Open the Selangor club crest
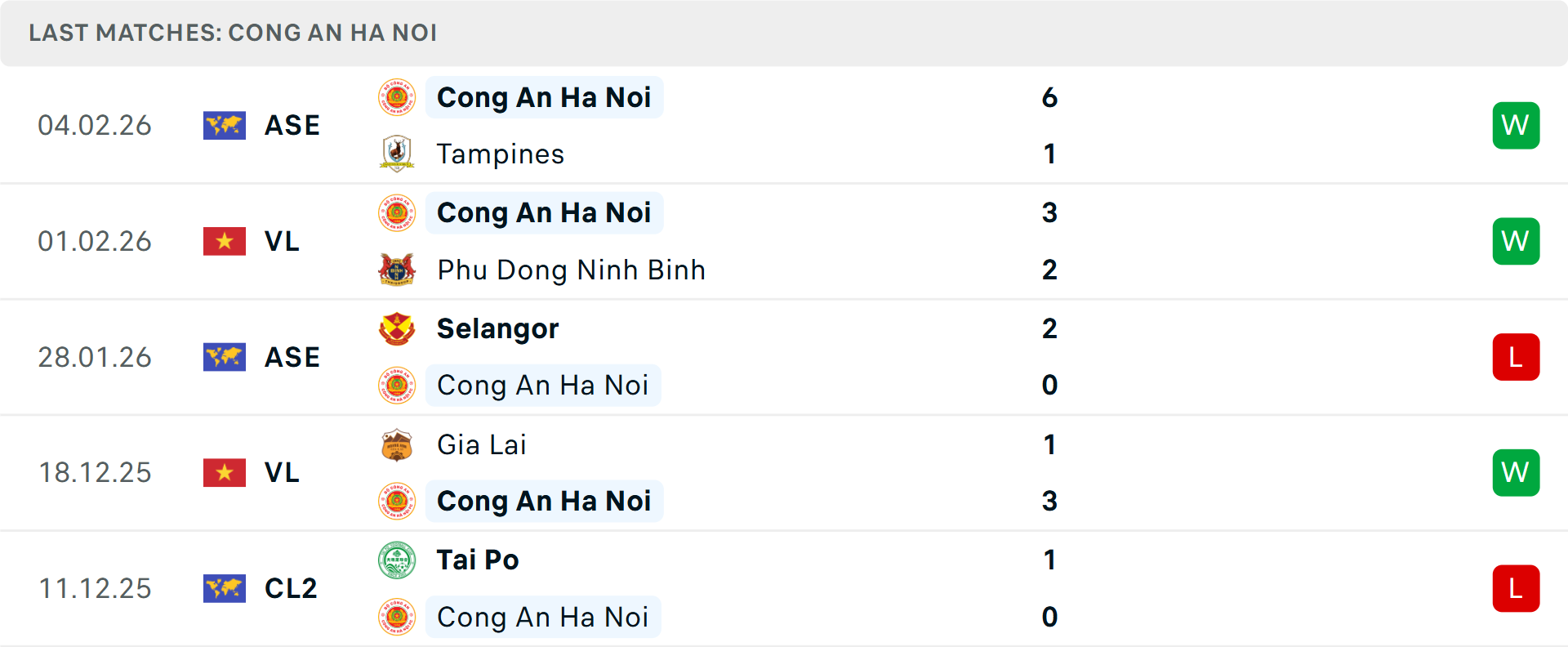The width and height of the screenshot is (1568, 647). point(397,328)
